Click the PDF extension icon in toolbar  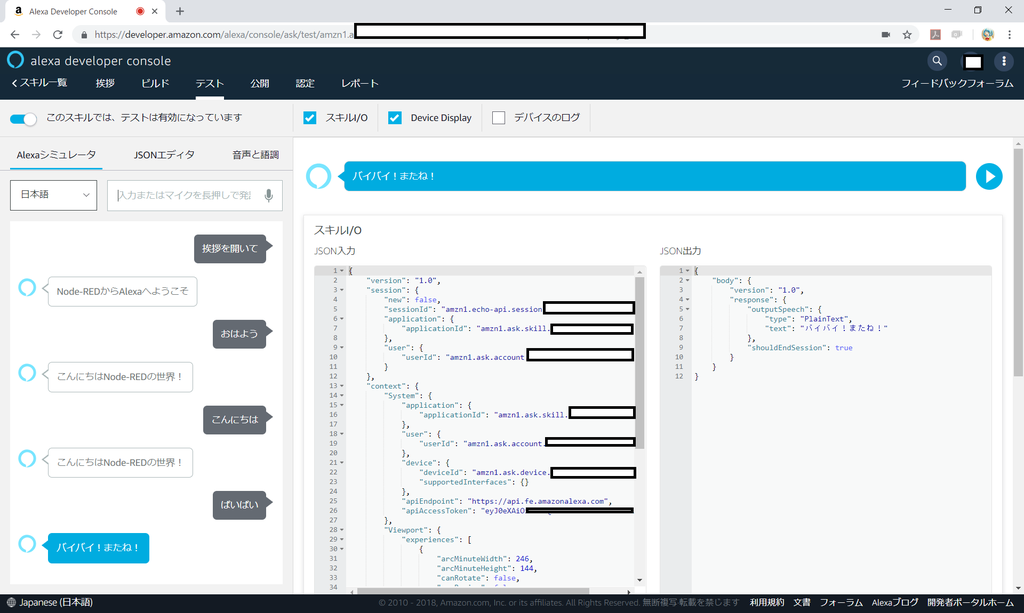pyautogui.click(x=935, y=35)
